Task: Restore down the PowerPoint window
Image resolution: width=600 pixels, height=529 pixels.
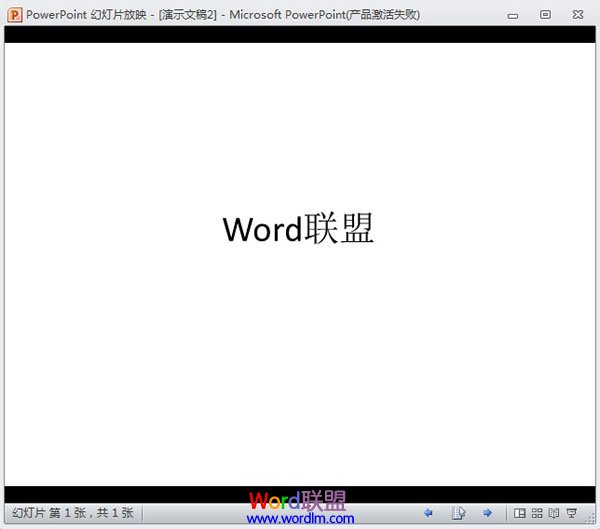Action: pyautogui.click(x=545, y=14)
